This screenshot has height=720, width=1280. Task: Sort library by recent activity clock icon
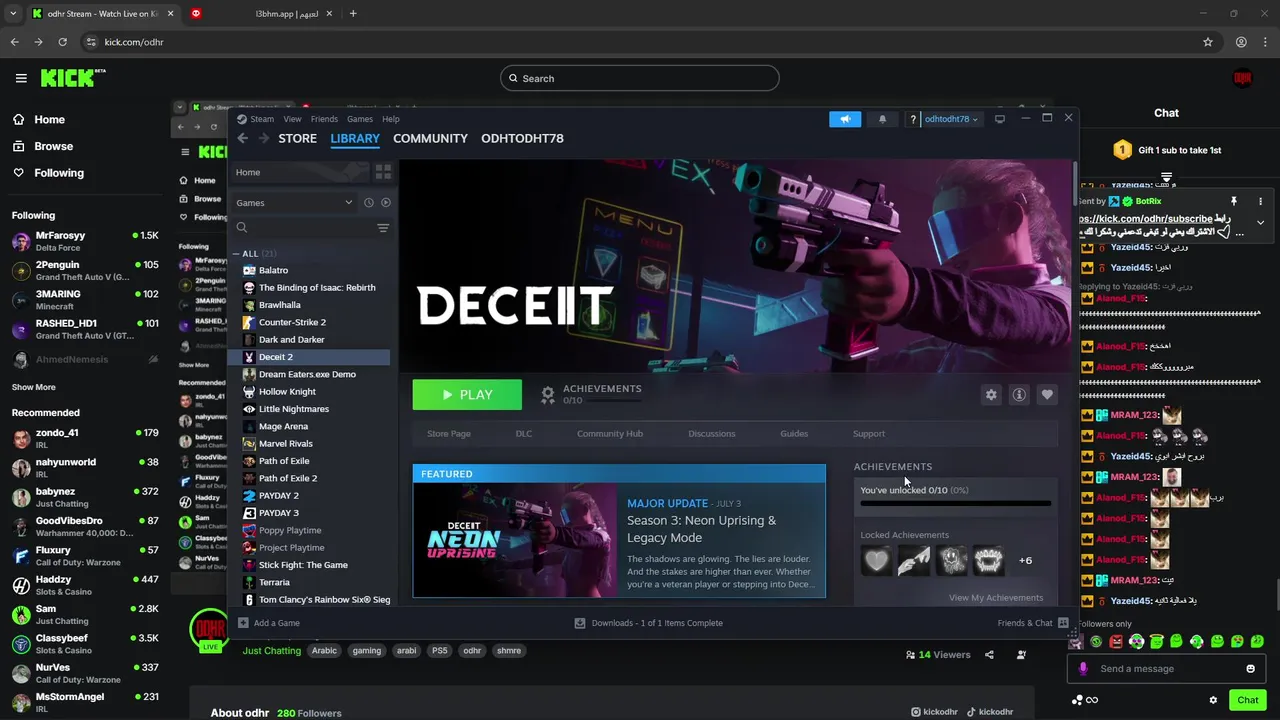coord(369,203)
